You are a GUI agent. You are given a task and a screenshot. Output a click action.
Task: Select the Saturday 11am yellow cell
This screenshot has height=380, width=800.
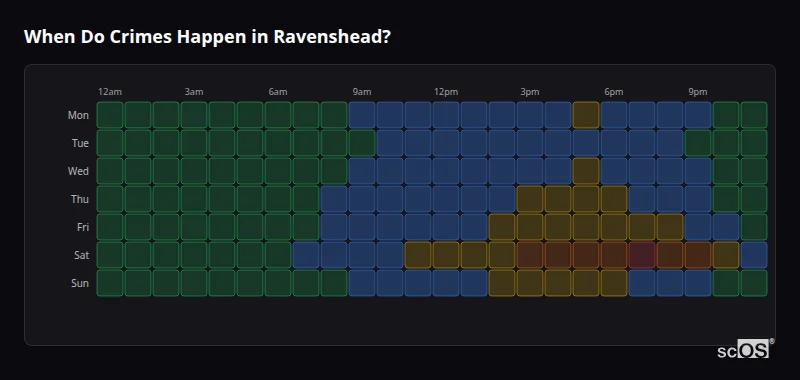[418, 255]
